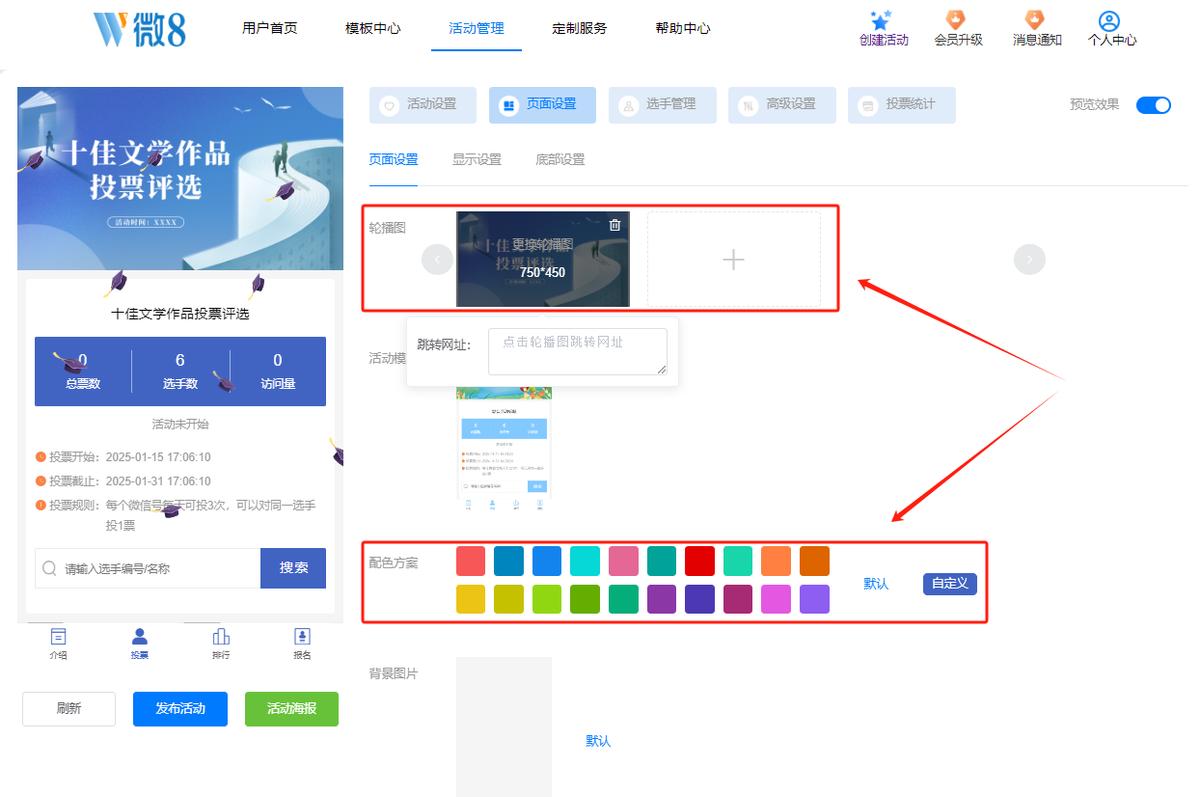Select the carousel image thumbnail 750*450
The width and height of the screenshot is (1200, 797).
543,259
